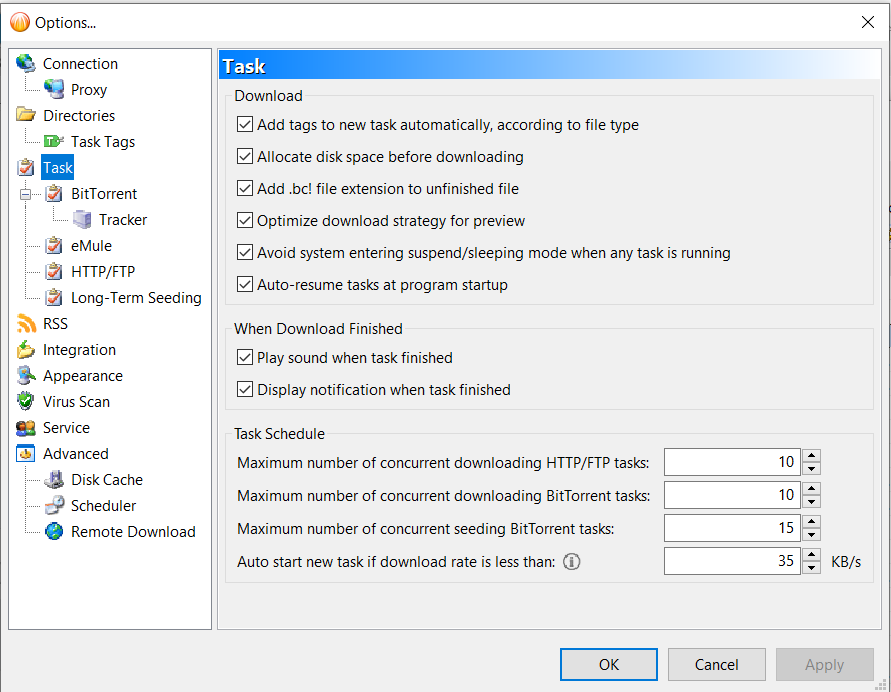Viewport: 891px width, 692px height.
Task: Toggle Auto-resume tasks at program startup
Action: click(245, 285)
